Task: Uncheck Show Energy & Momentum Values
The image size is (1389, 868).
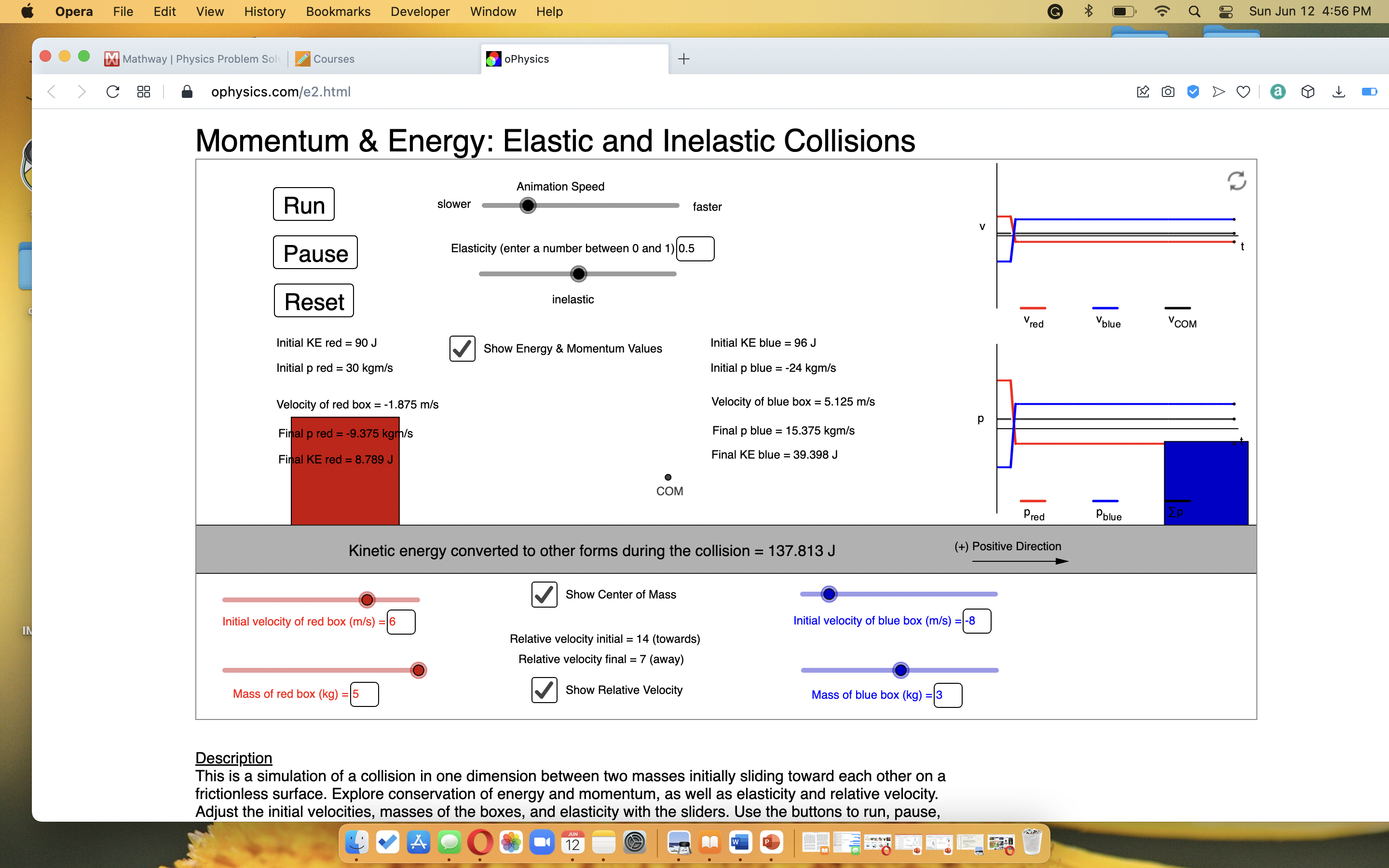Action: (x=463, y=349)
